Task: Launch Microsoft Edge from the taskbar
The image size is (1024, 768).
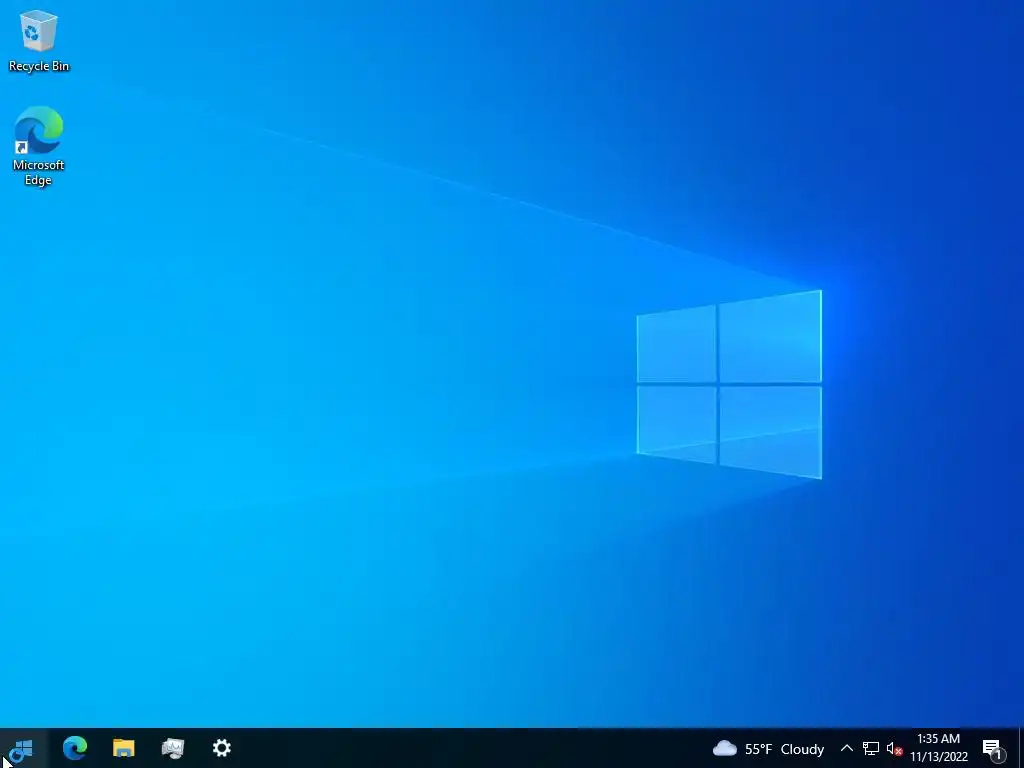Action: click(x=74, y=748)
